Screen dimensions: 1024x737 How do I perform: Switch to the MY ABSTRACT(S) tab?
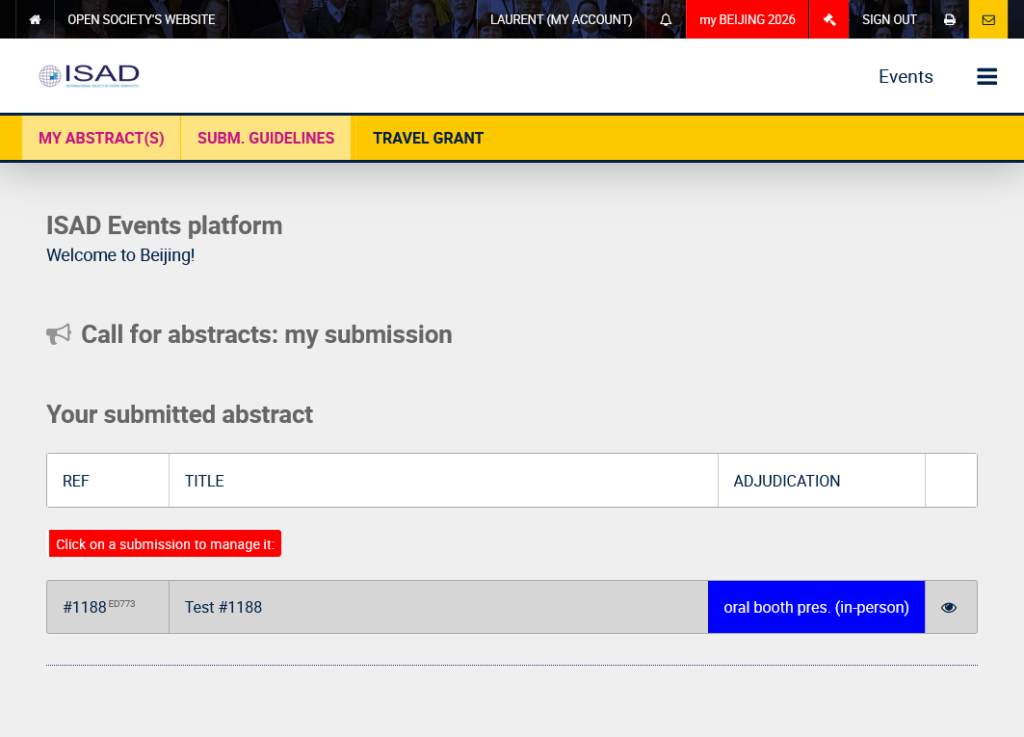tap(101, 138)
